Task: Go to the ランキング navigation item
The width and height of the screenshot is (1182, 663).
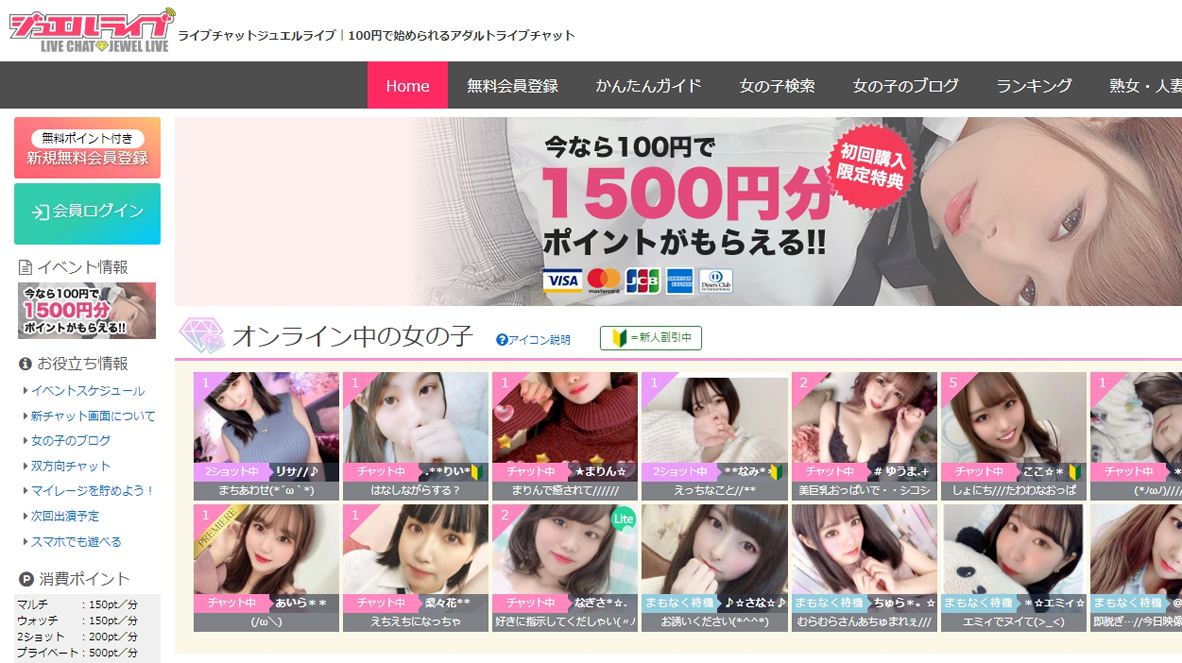Action: point(1034,86)
